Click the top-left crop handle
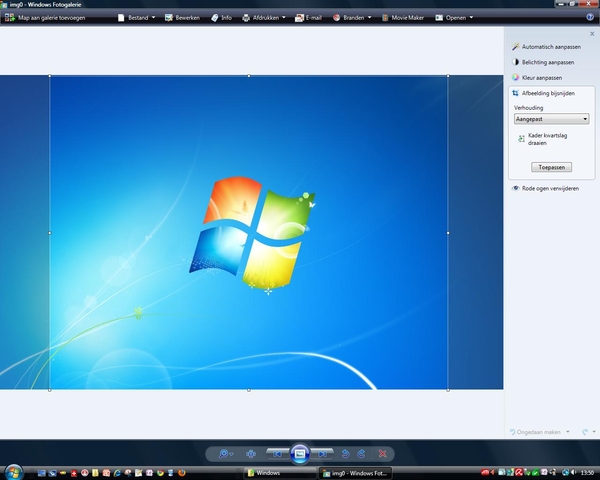The image size is (600, 480). (x=50, y=76)
